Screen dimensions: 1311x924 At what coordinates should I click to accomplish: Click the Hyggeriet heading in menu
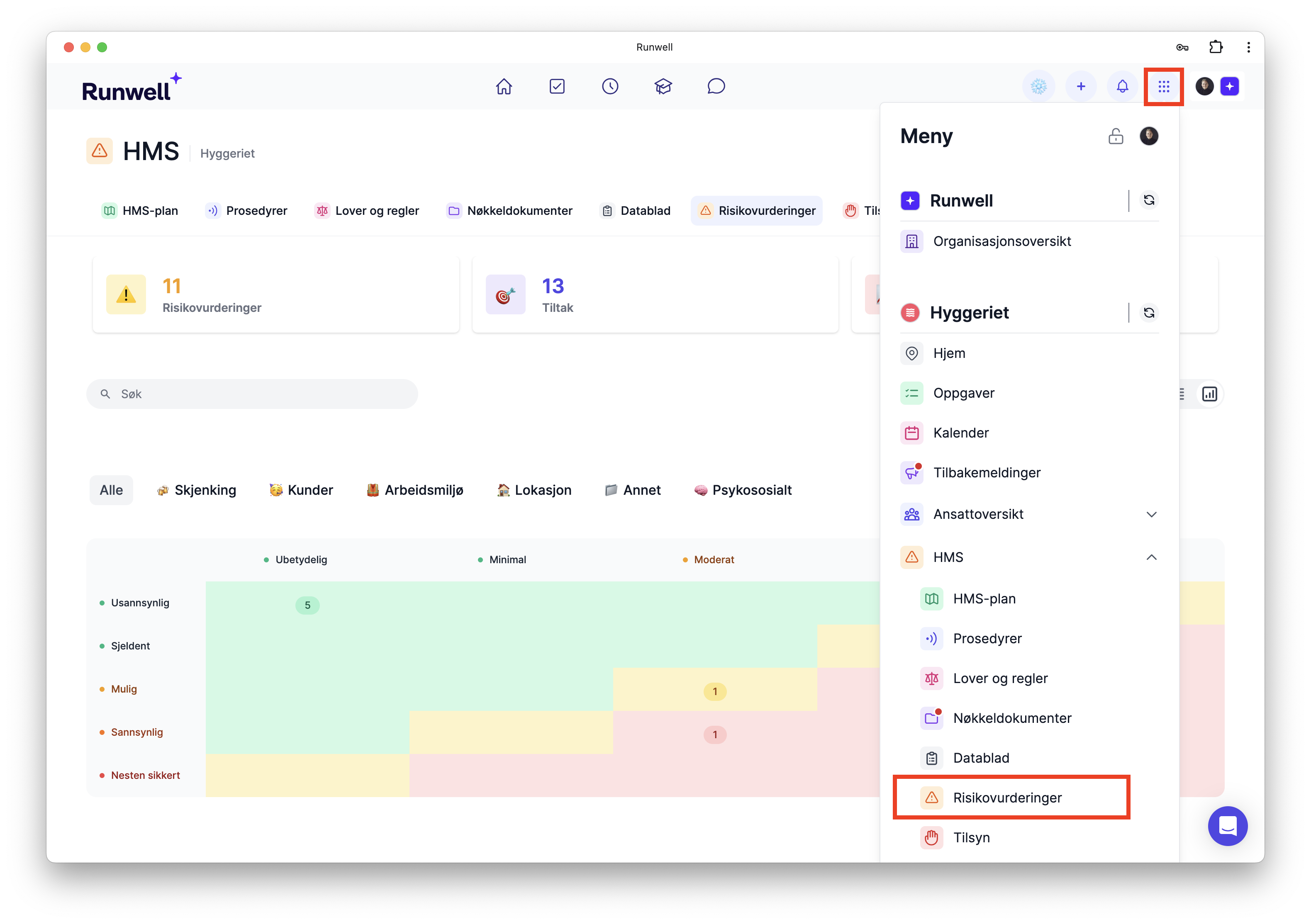[969, 313]
